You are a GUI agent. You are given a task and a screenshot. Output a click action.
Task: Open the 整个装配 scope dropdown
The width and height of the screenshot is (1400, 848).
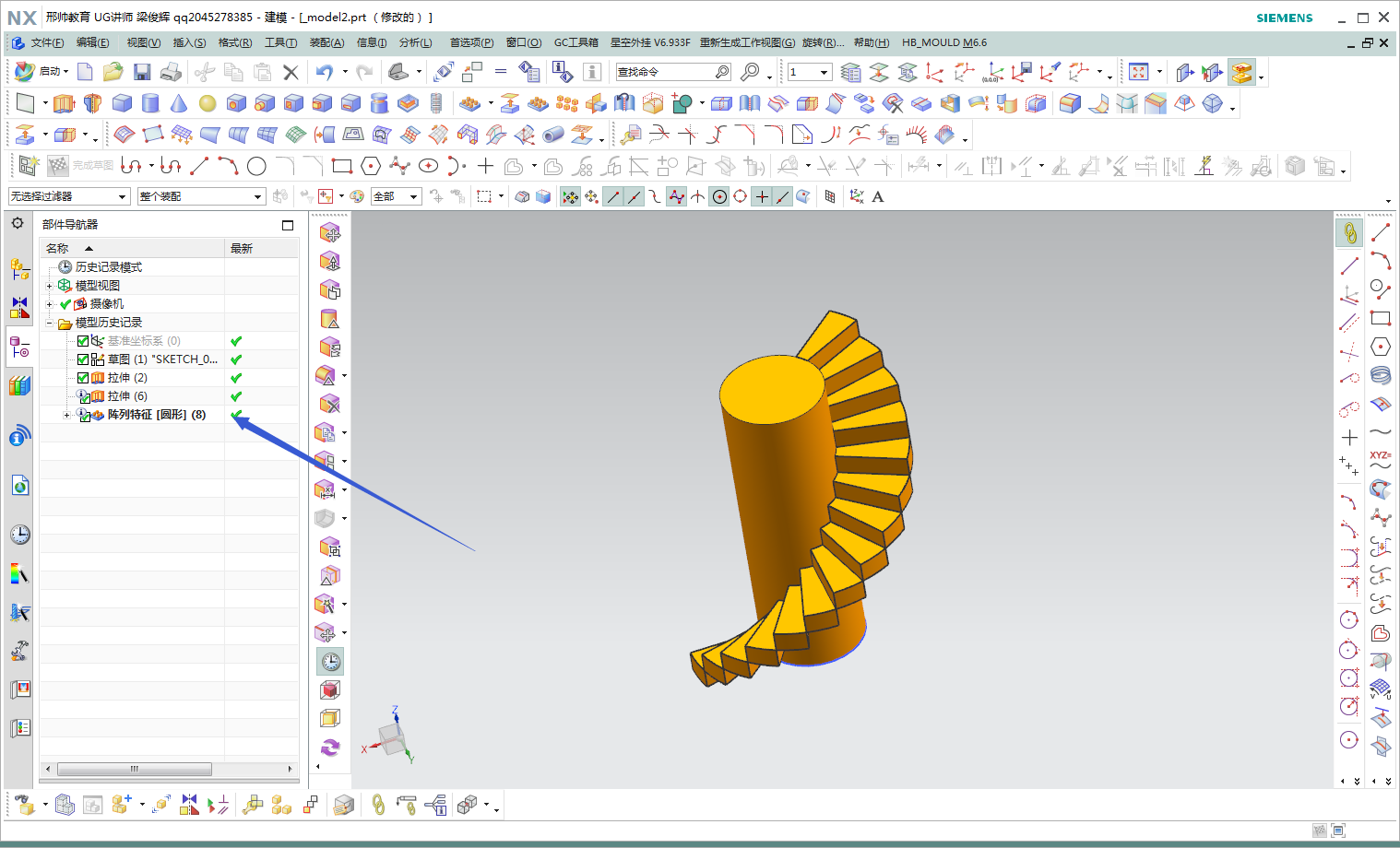coord(201,196)
